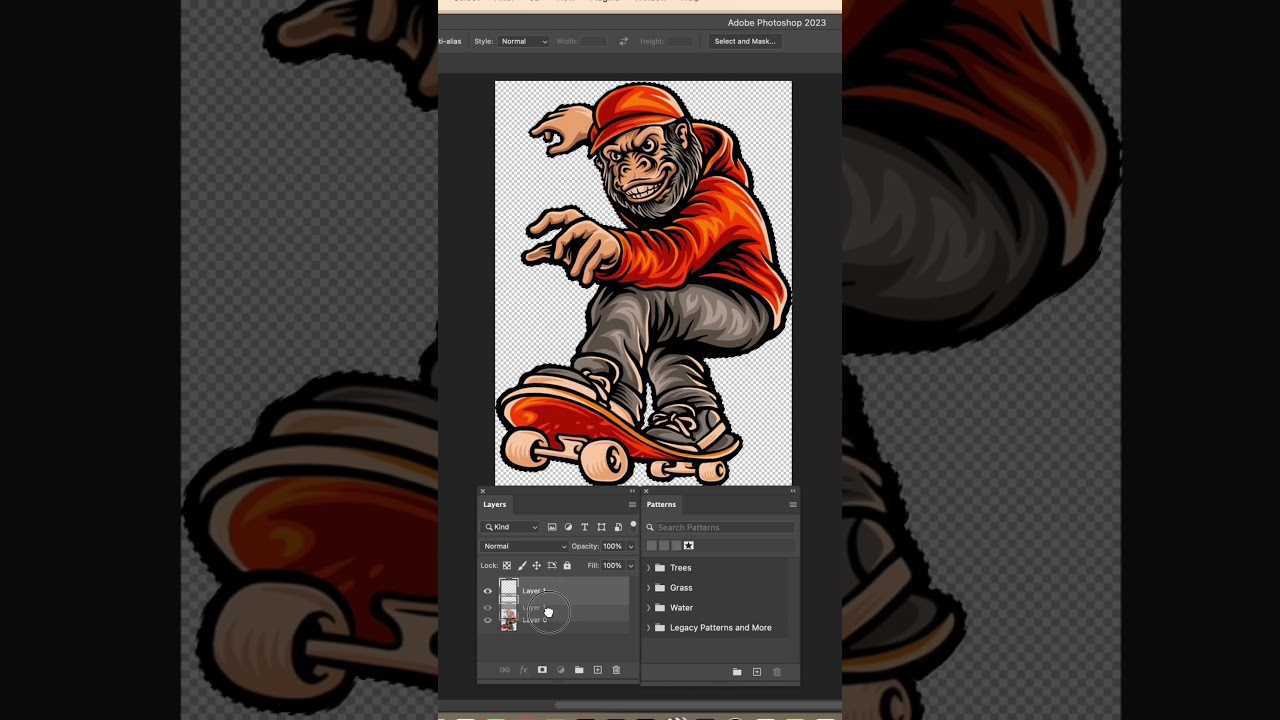Click the Height input field

pos(680,41)
